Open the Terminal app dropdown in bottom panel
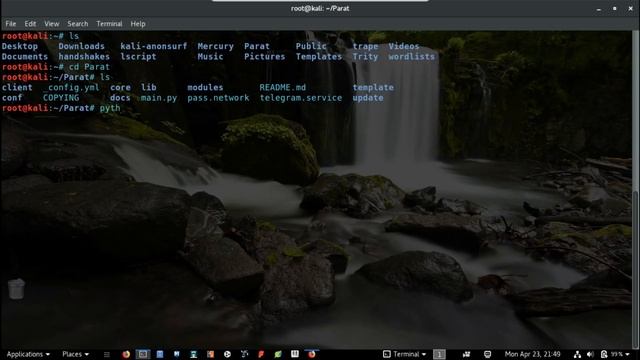Screen dimensions: 640x360 tap(404, 354)
